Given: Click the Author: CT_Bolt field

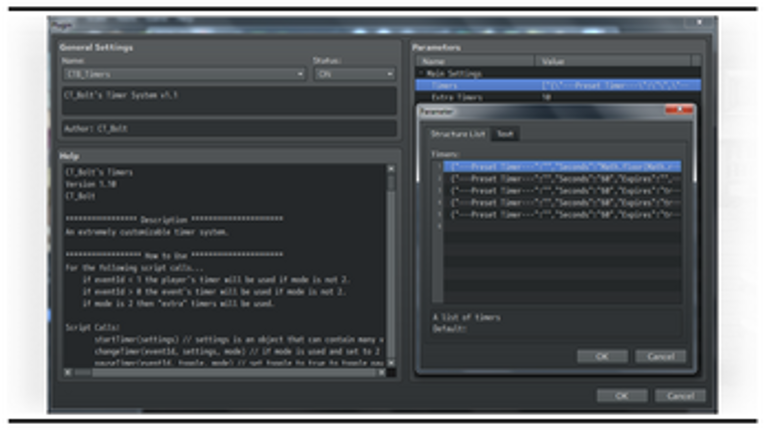Looking at the screenshot, I should click(x=229, y=128).
